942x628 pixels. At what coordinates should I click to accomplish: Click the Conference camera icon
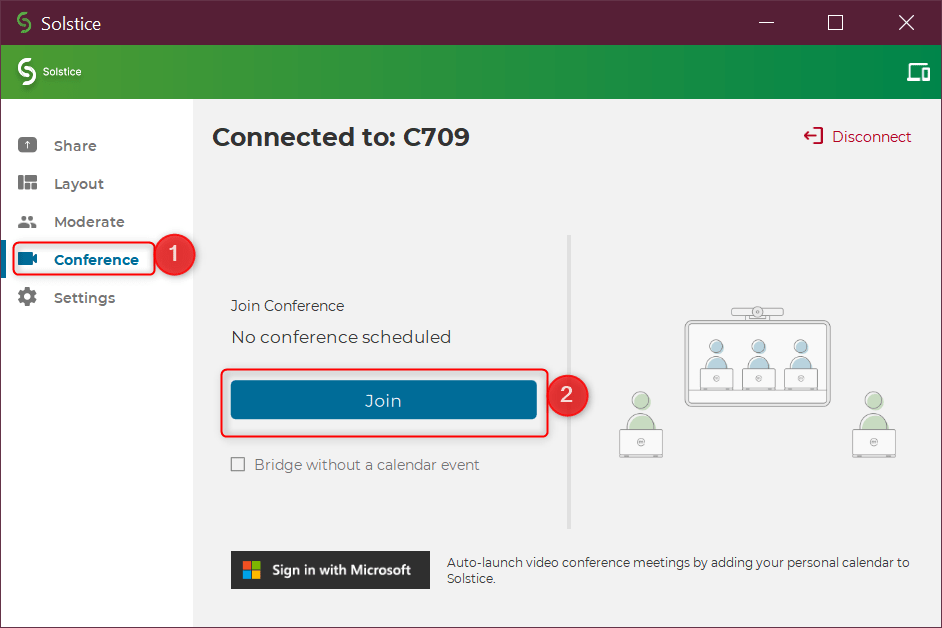(x=28, y=259)
